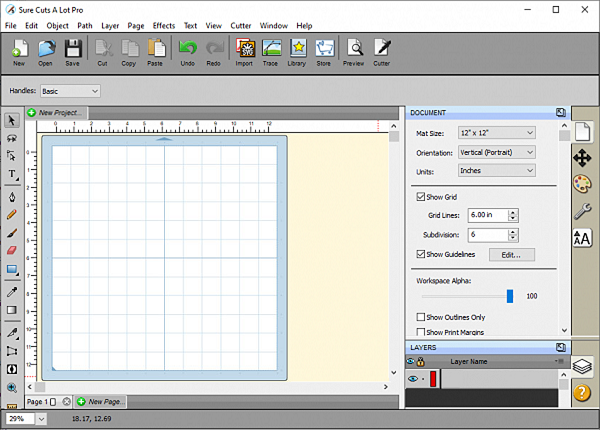Screen dimensions: 600x430
Task: Open the Layers panel side icon
Action: (x=582, y=366)
